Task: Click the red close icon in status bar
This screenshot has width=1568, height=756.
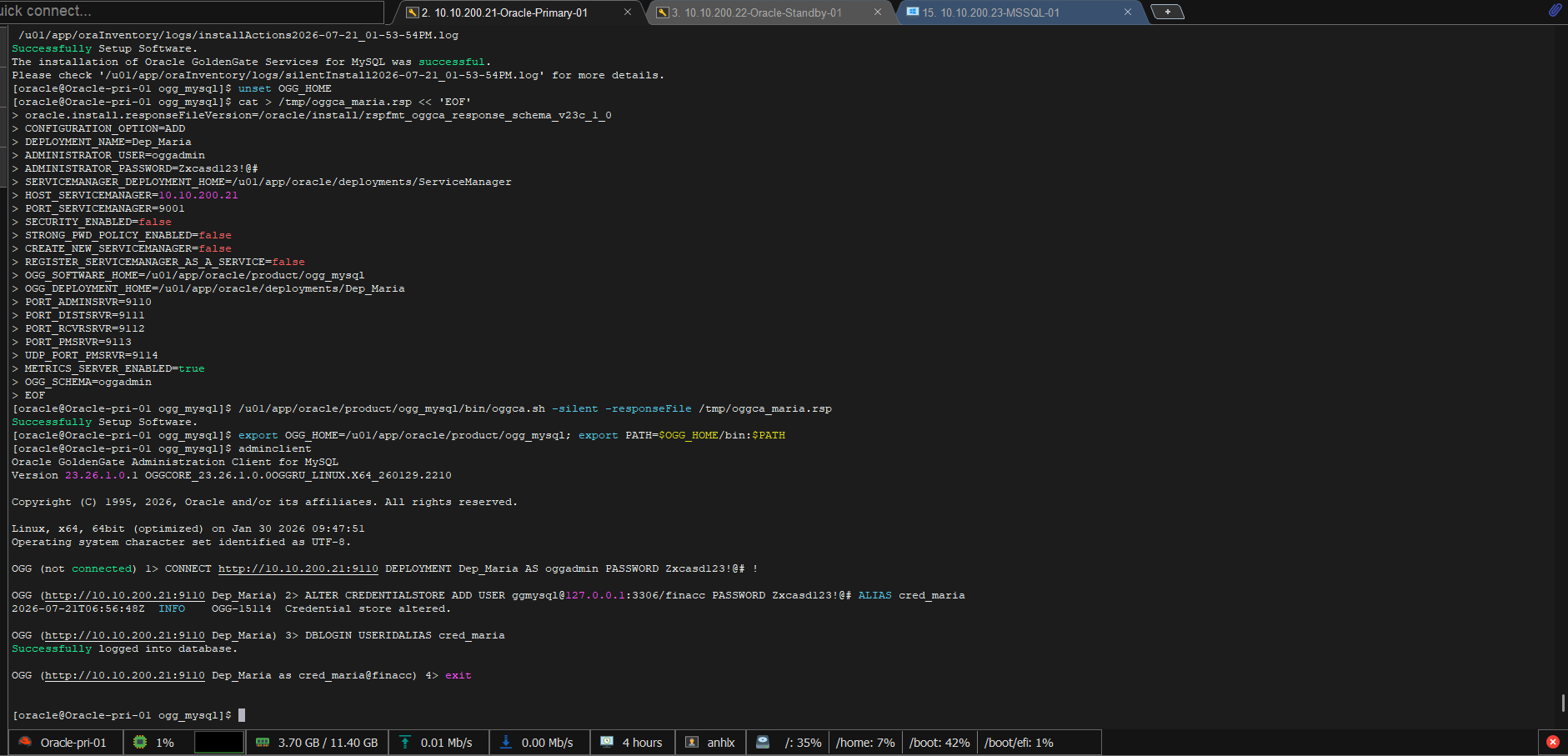Action: (1552, 742)
